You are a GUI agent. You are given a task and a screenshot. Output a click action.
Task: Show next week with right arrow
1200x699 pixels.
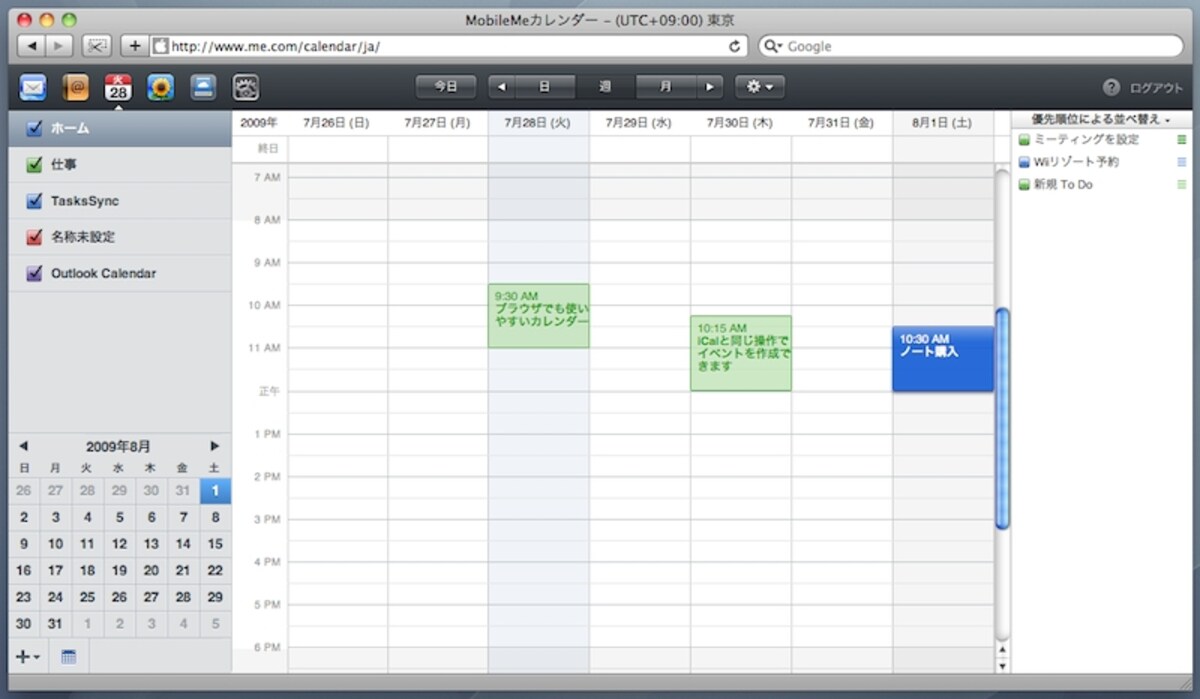coord(710,87)
